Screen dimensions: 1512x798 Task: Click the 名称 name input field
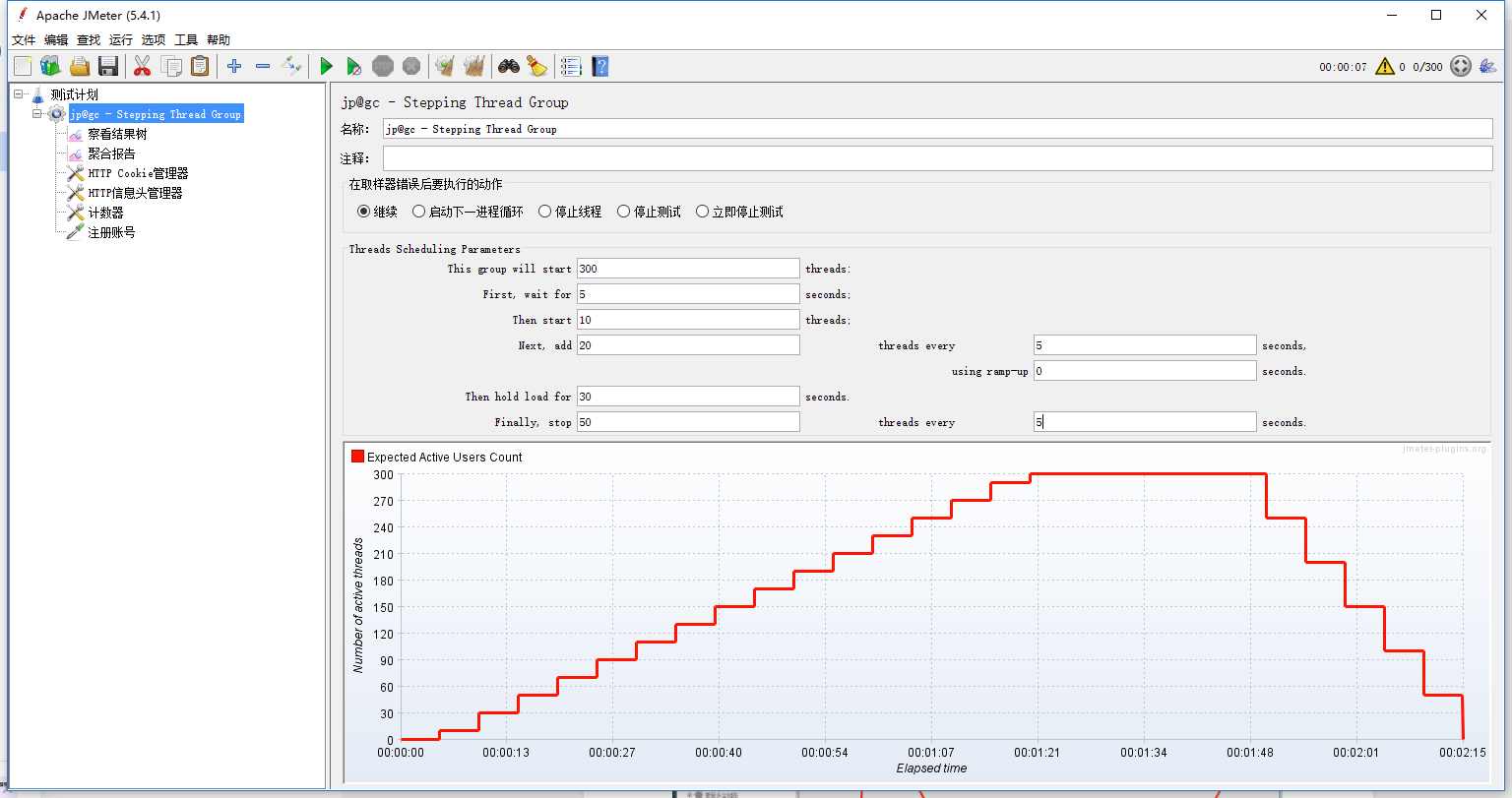(x=938, y=129)
